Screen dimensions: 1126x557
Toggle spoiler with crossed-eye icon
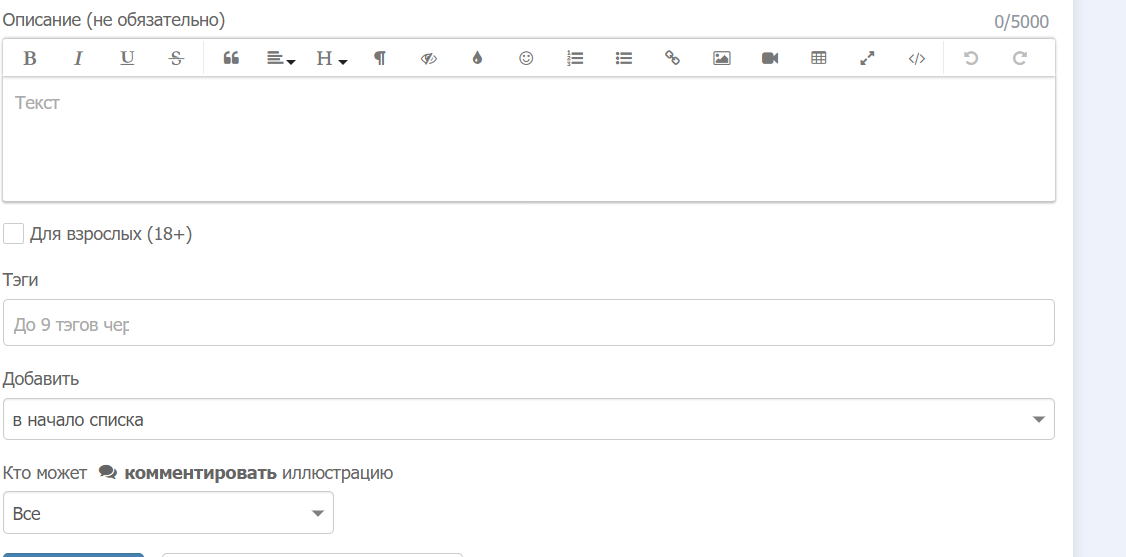point(429,58)
